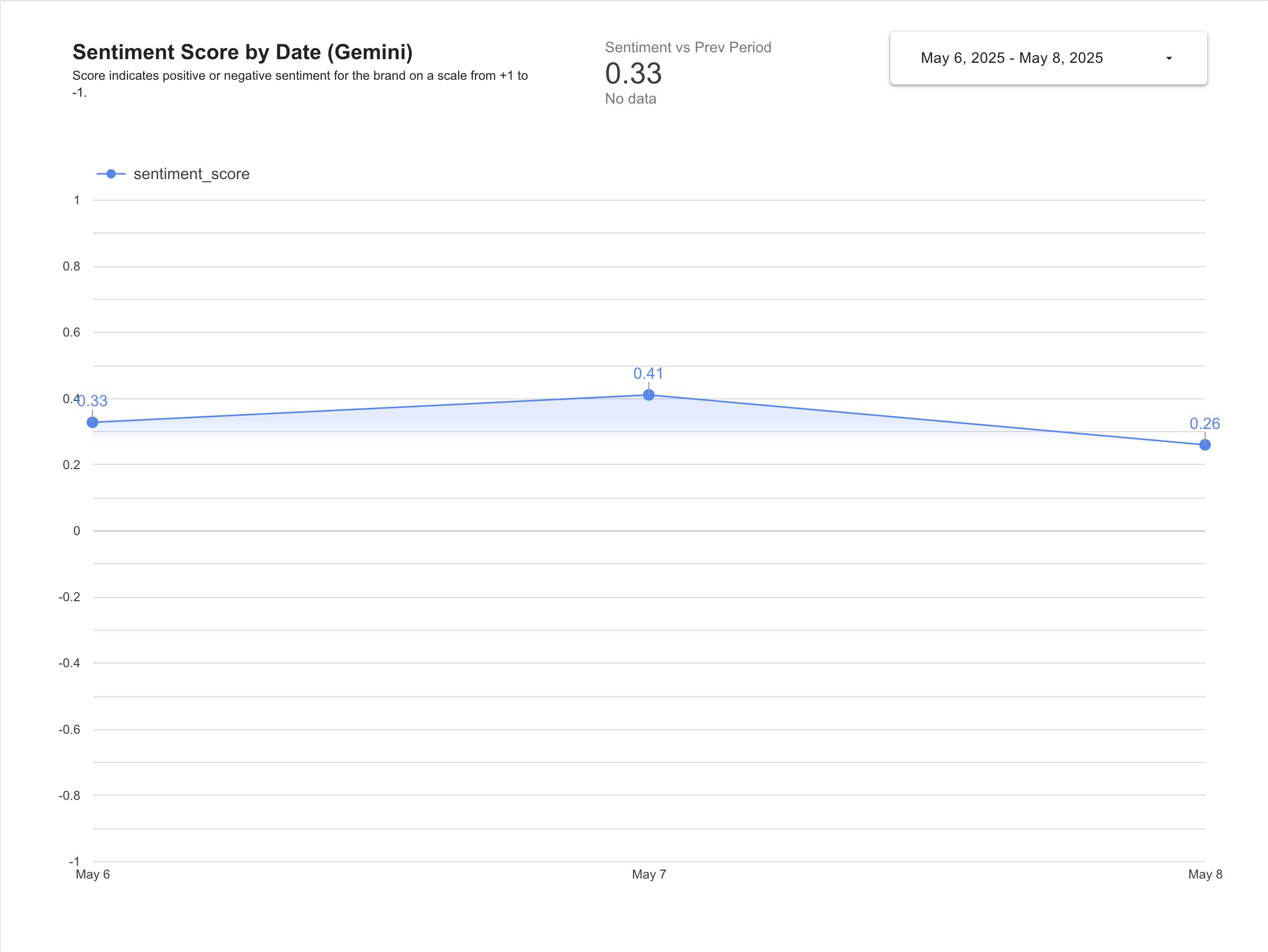1268x952 pixels.
Task: Select the May 7 data point
Action: pos(648,395)
